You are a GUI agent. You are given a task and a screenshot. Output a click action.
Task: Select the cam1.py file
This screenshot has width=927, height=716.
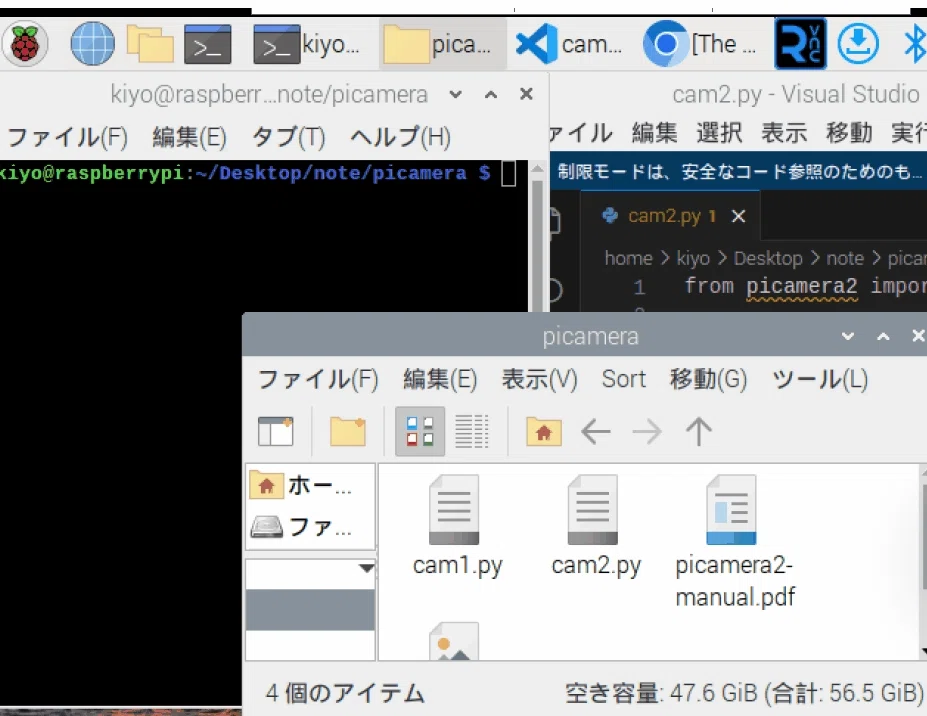(x=457, y=526)
